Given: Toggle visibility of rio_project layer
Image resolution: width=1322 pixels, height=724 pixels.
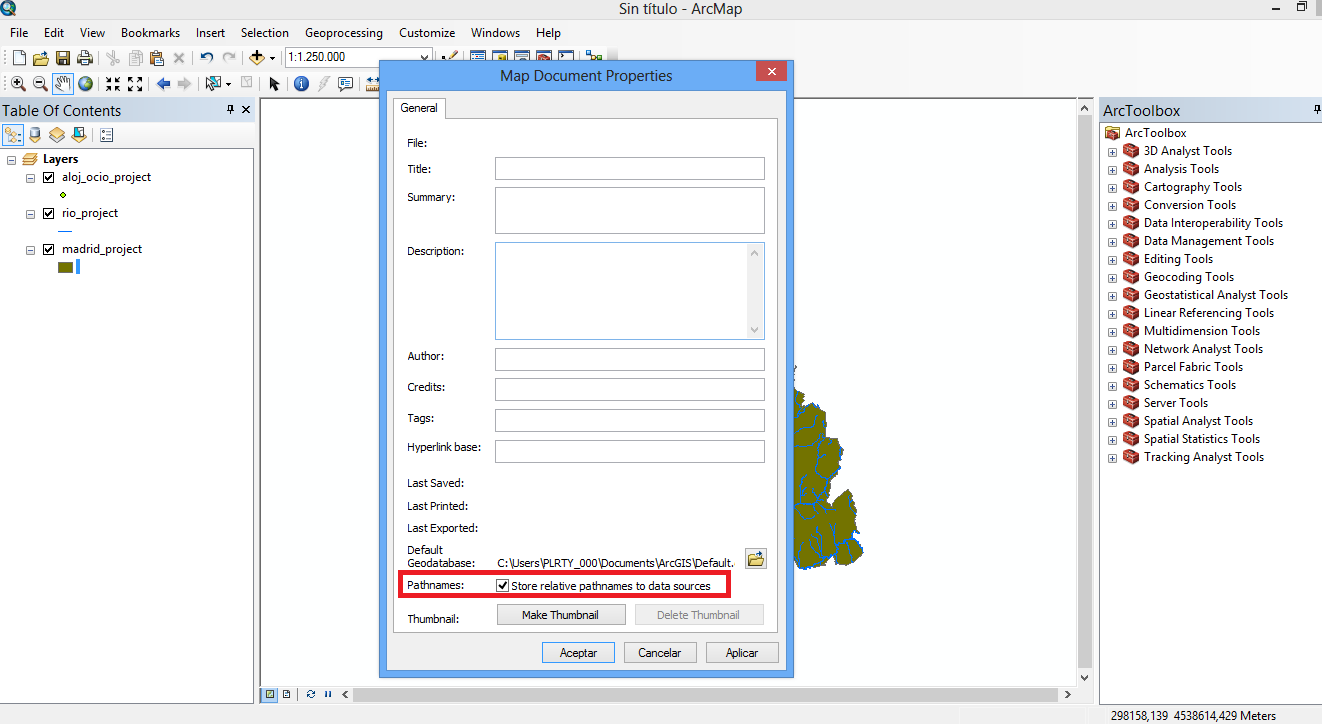Looking at the screenshot, I should click(48, 213).
